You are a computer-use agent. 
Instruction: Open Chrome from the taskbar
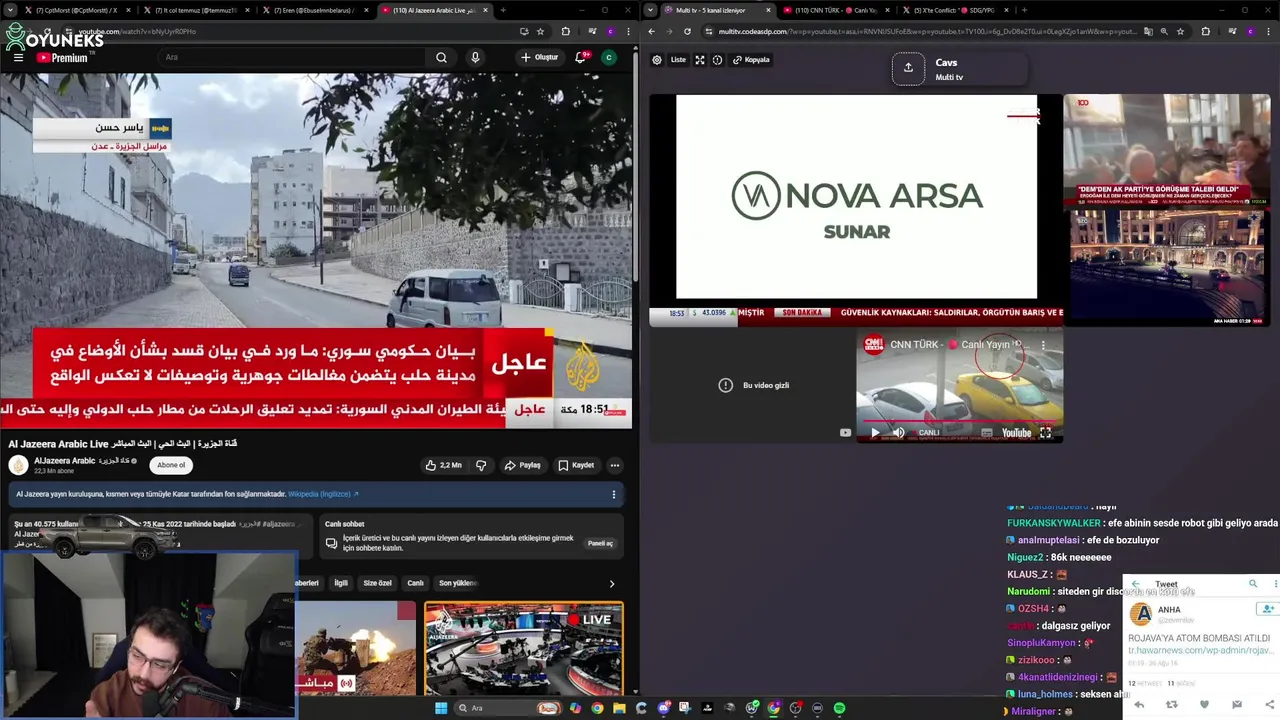pos(597,708)
